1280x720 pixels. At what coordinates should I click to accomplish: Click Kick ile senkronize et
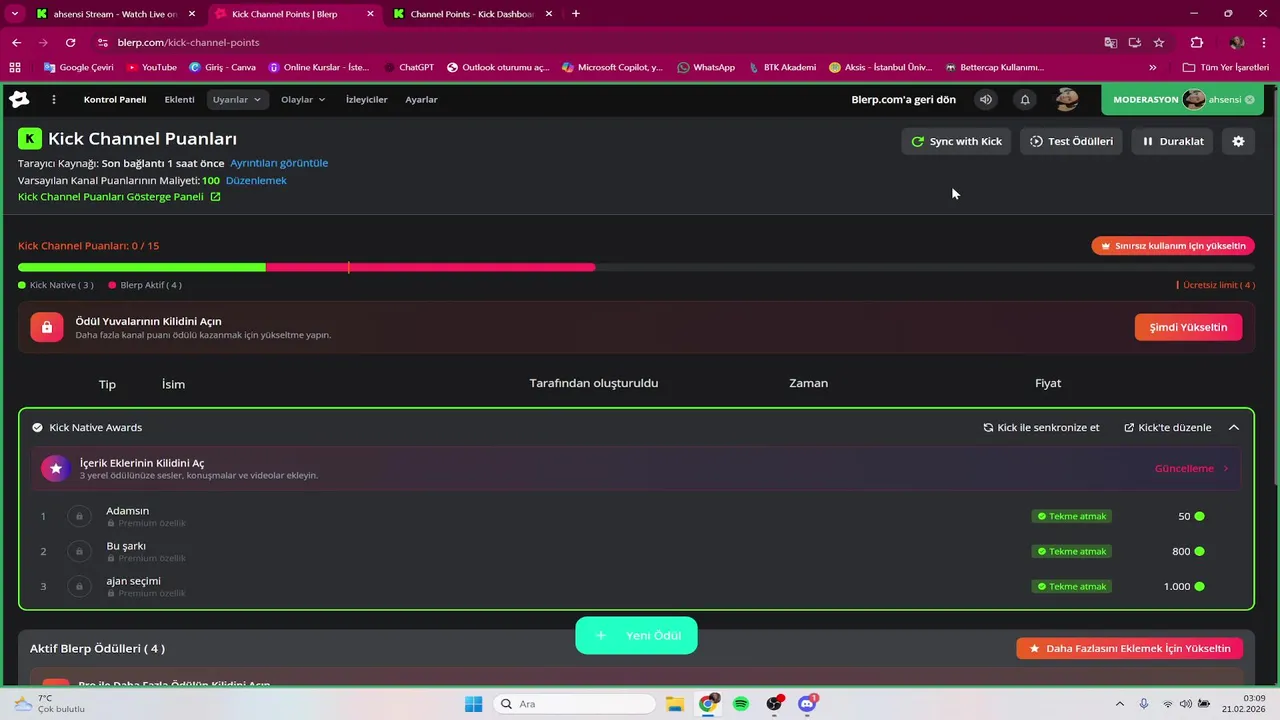[1041, 427]
